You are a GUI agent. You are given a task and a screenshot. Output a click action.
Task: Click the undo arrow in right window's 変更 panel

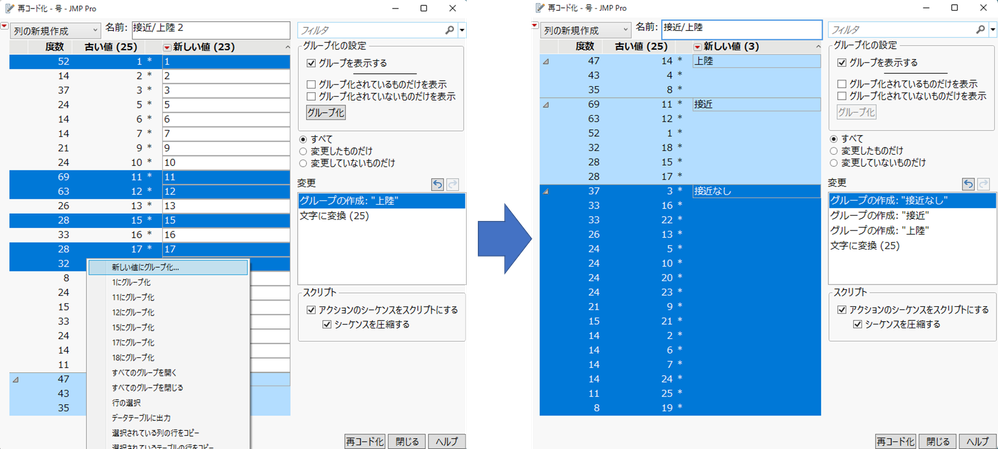967,184
